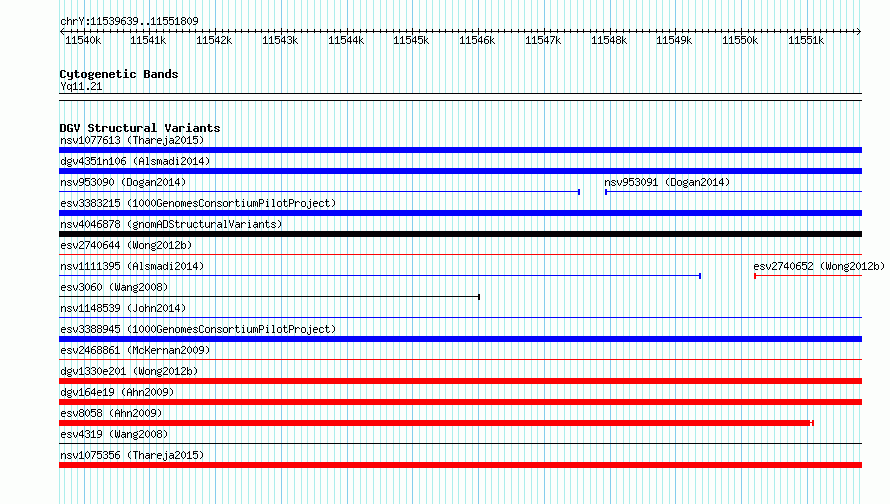Open variant esv4319 (Wang2008) label
Screen dimensions: 890x504
point(114,434)
